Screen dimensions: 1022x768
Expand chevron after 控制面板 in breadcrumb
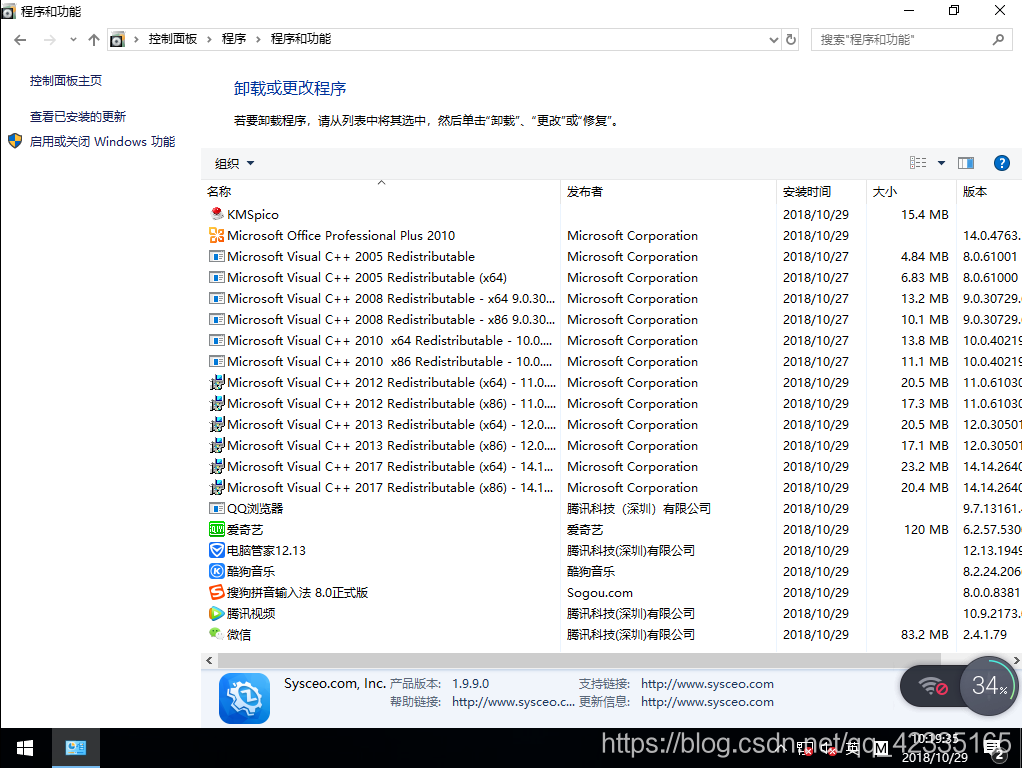[209, 39]
